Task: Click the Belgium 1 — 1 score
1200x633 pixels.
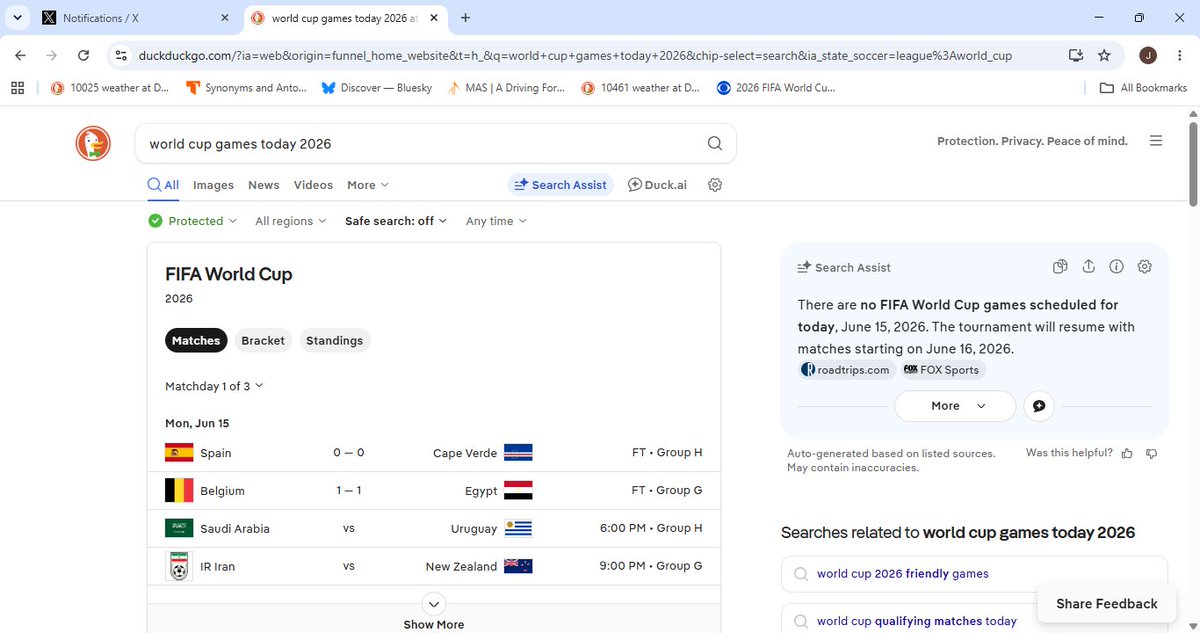Action: [348, 491]
